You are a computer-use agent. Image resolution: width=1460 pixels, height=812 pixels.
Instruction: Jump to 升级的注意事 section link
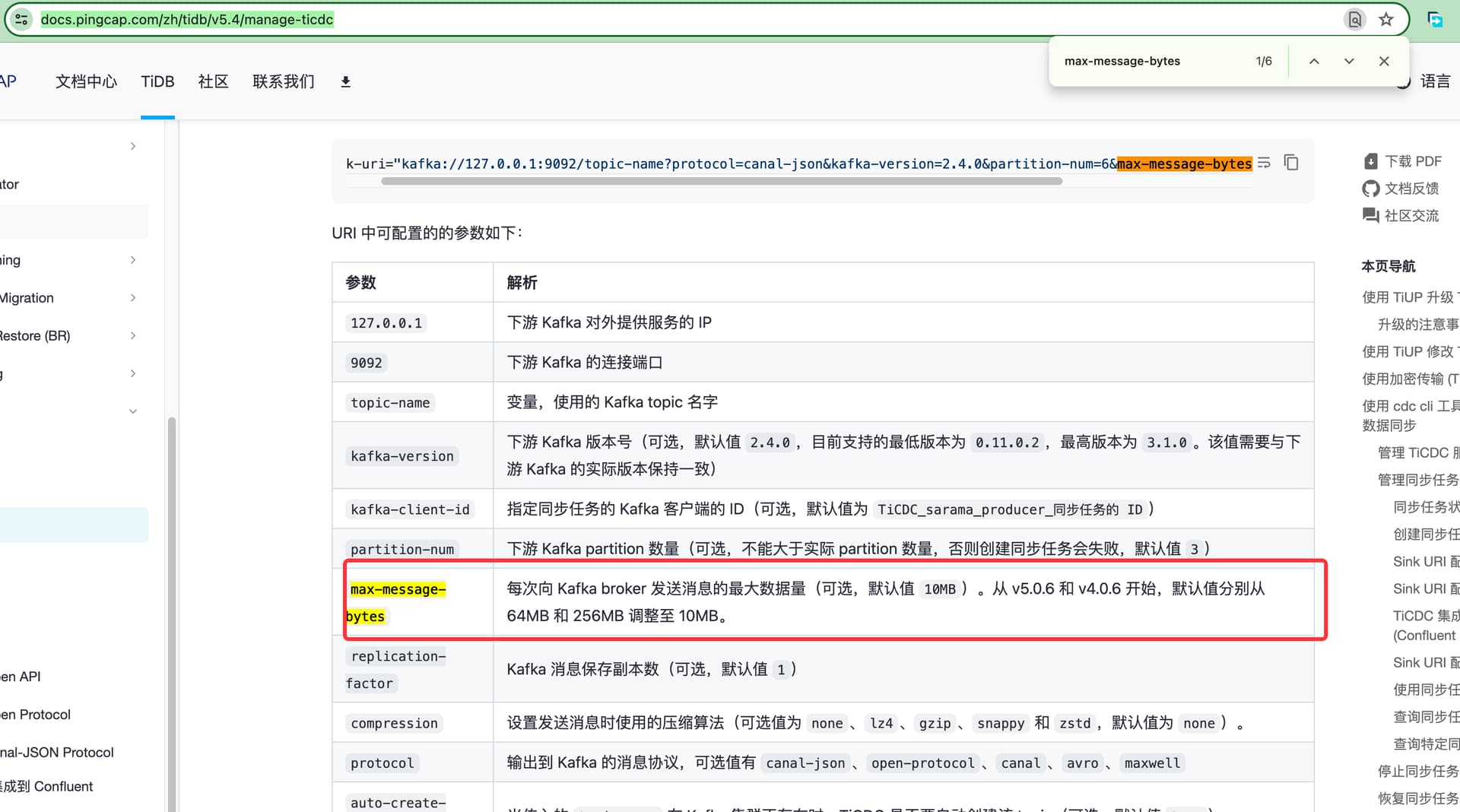1418,325
